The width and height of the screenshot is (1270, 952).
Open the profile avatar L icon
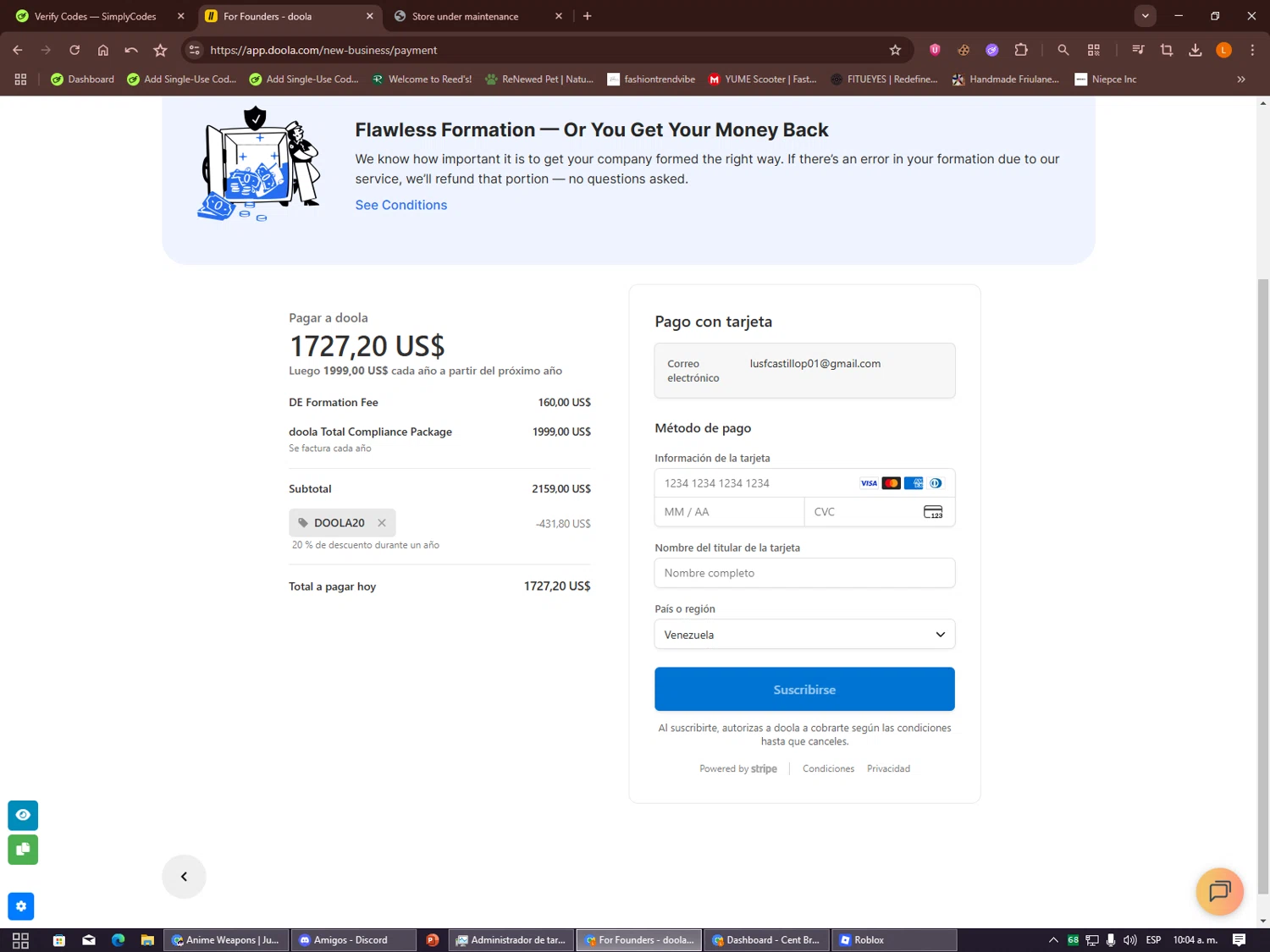pyautogui.click(x=1223, y=50)
